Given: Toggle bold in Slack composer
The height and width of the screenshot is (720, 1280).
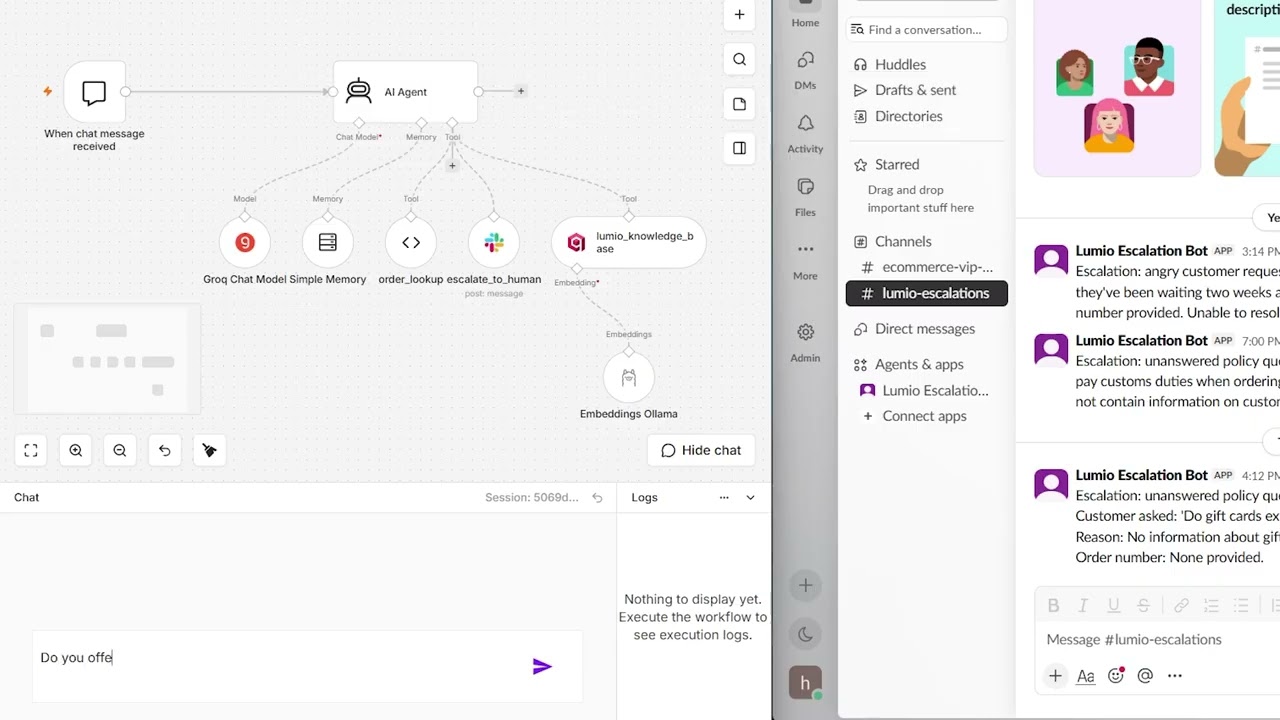Looking at the screenshot, I should coord(1053,605).
